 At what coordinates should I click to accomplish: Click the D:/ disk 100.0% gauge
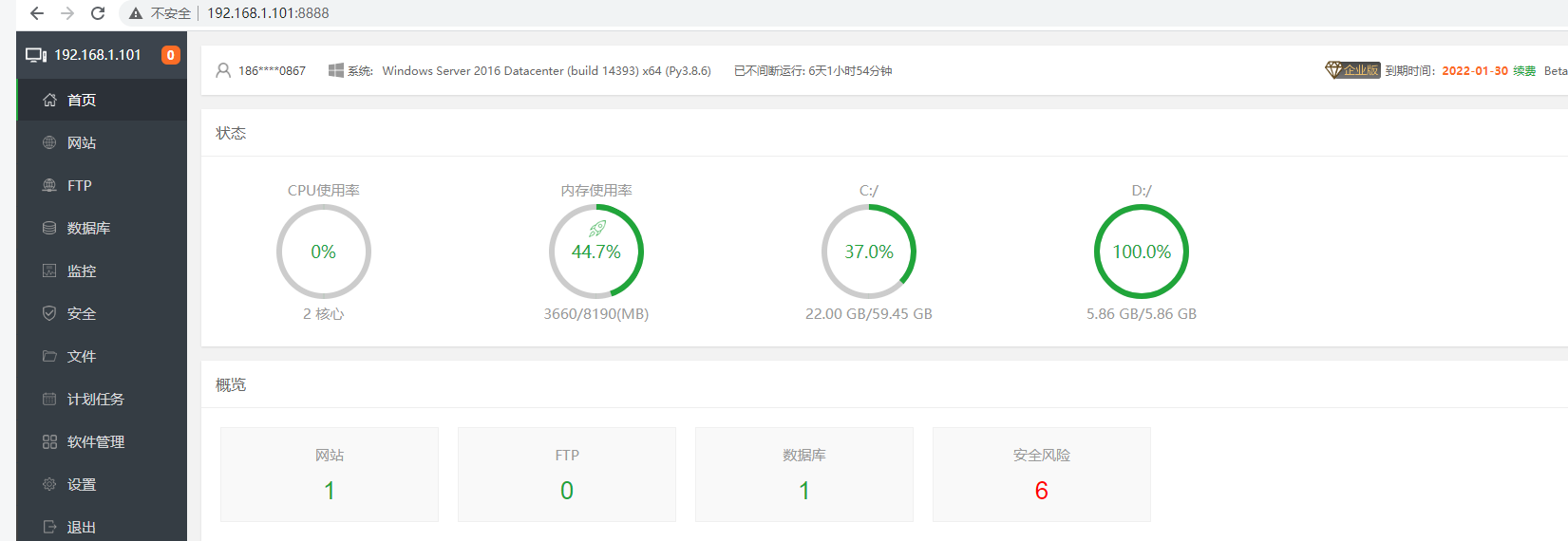(1142, 252)
